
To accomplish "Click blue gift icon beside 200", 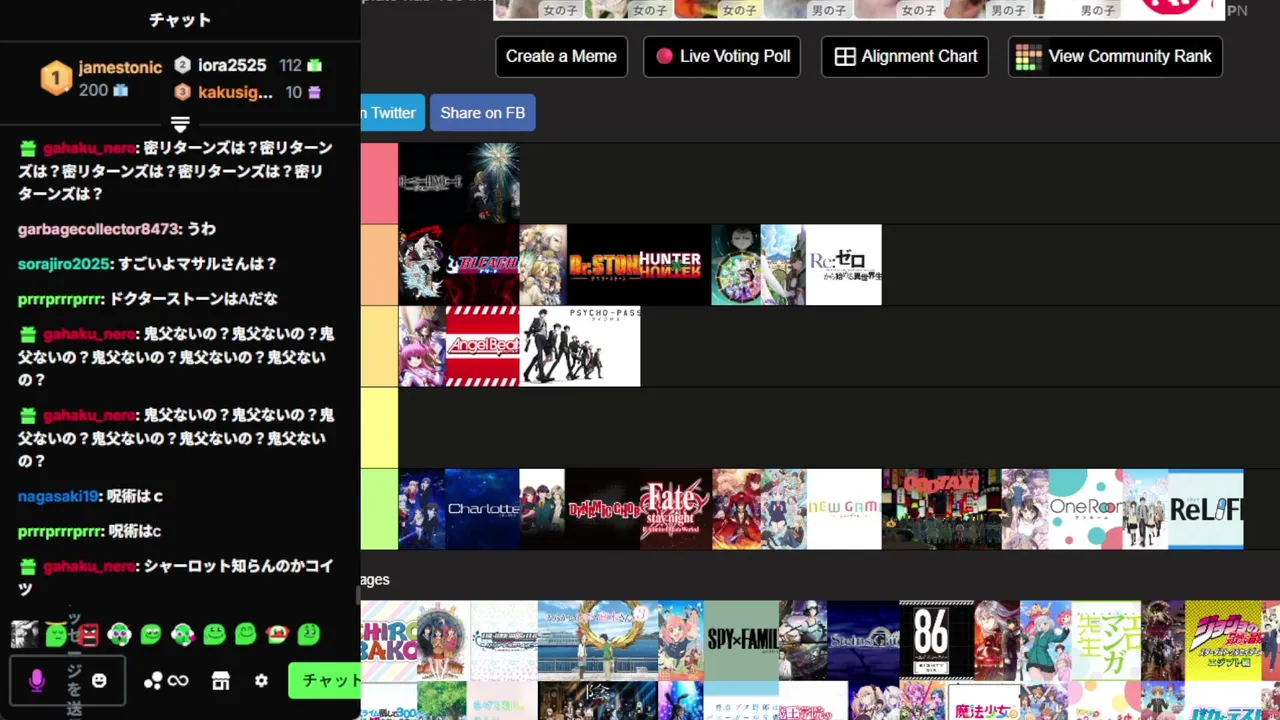I will tap(121, 90).
